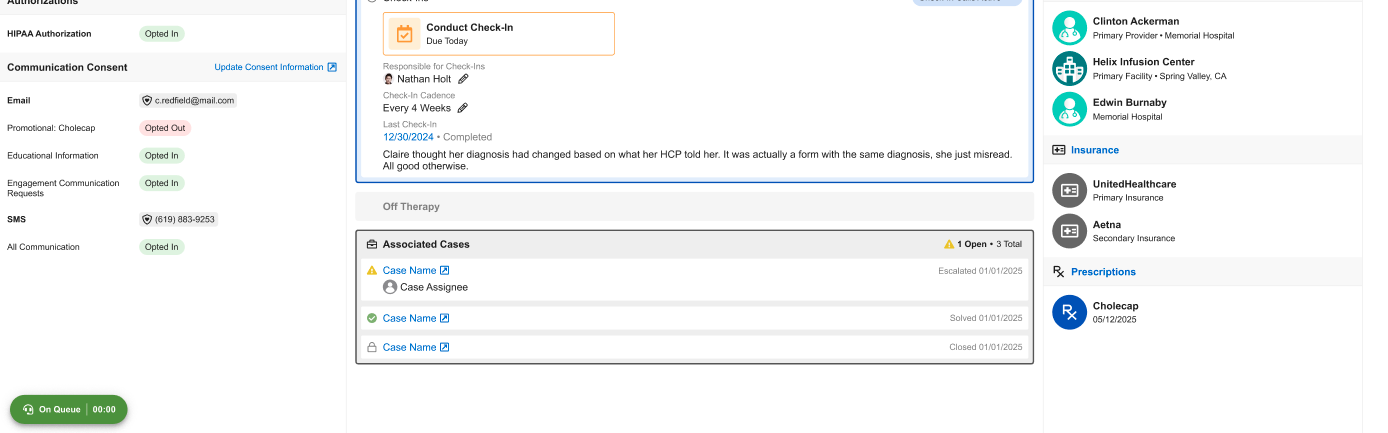The height and width of the screenshot is (433, 1388).
Task: Click the Edwin Burnaby provider avatar
Action: point(1069,109)
